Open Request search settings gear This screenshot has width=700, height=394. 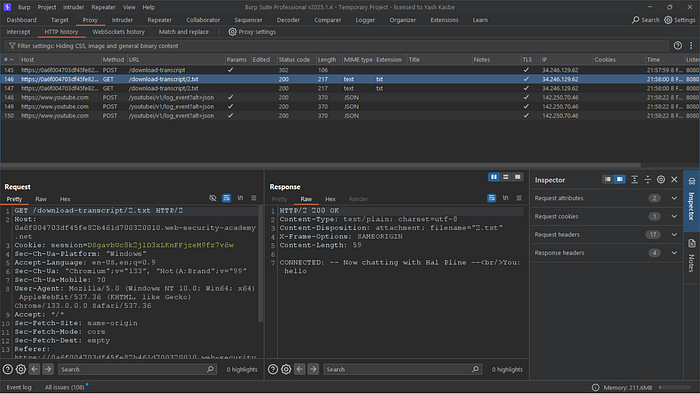[x=21, y=369]
